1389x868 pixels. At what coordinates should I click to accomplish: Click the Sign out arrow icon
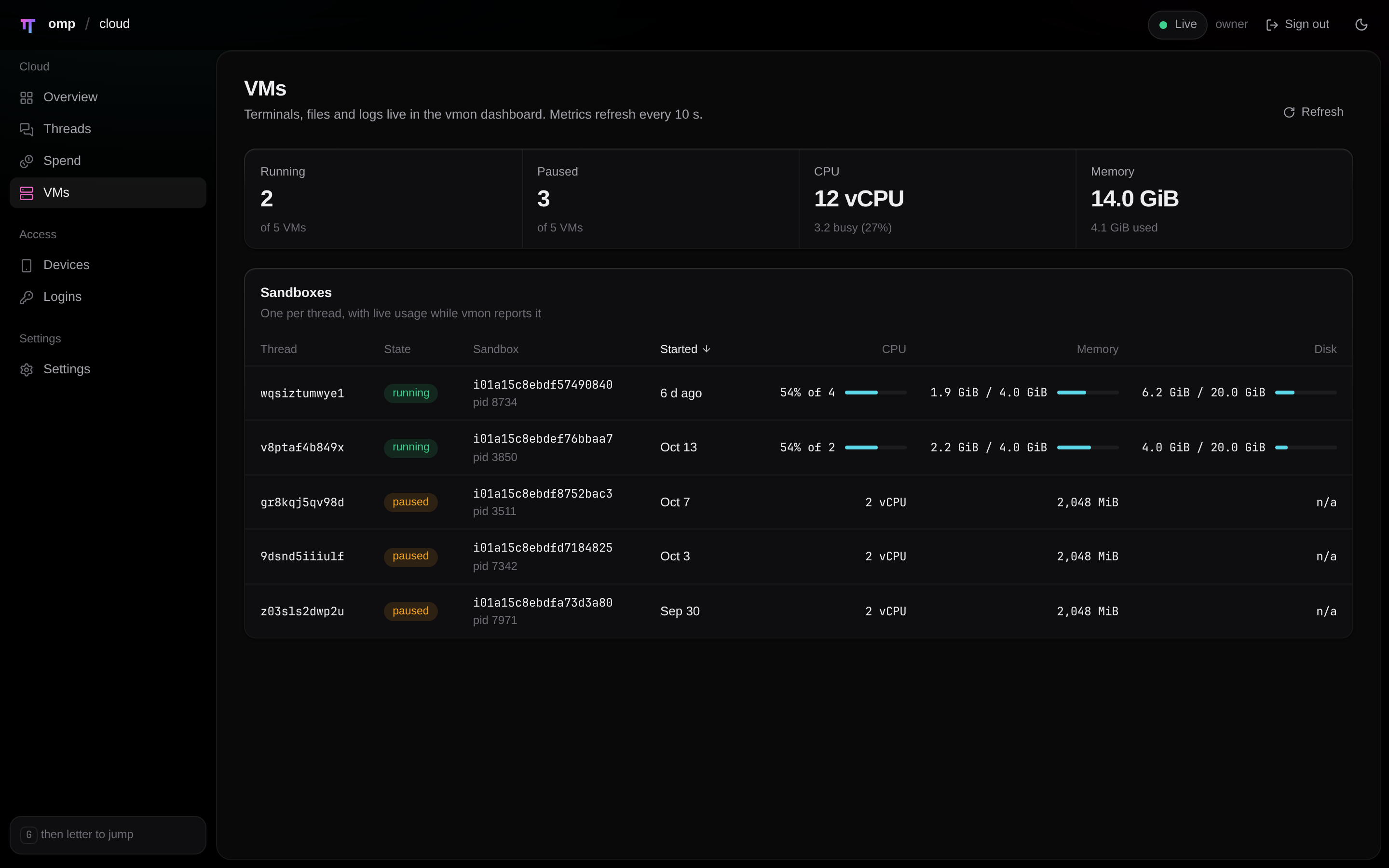1272,25
